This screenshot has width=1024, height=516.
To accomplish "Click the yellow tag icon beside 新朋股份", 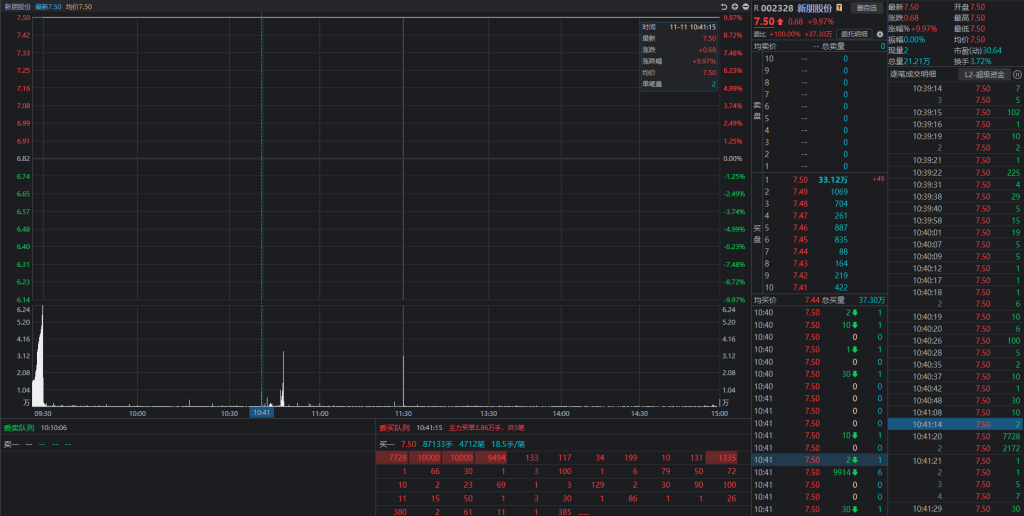I will [x=840, y=8].
